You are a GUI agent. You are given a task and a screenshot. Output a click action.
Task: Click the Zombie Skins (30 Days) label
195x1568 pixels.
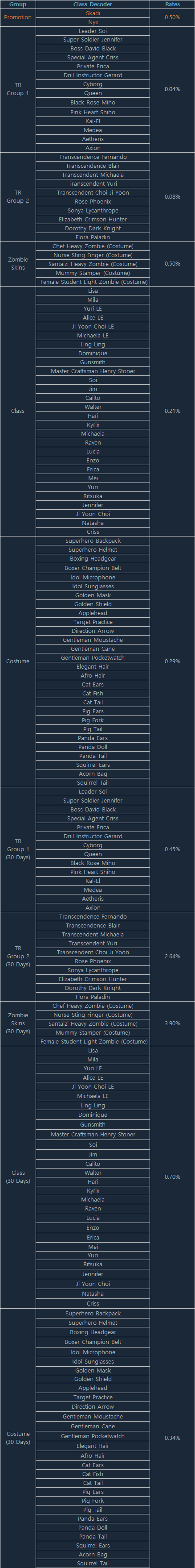18,1023
